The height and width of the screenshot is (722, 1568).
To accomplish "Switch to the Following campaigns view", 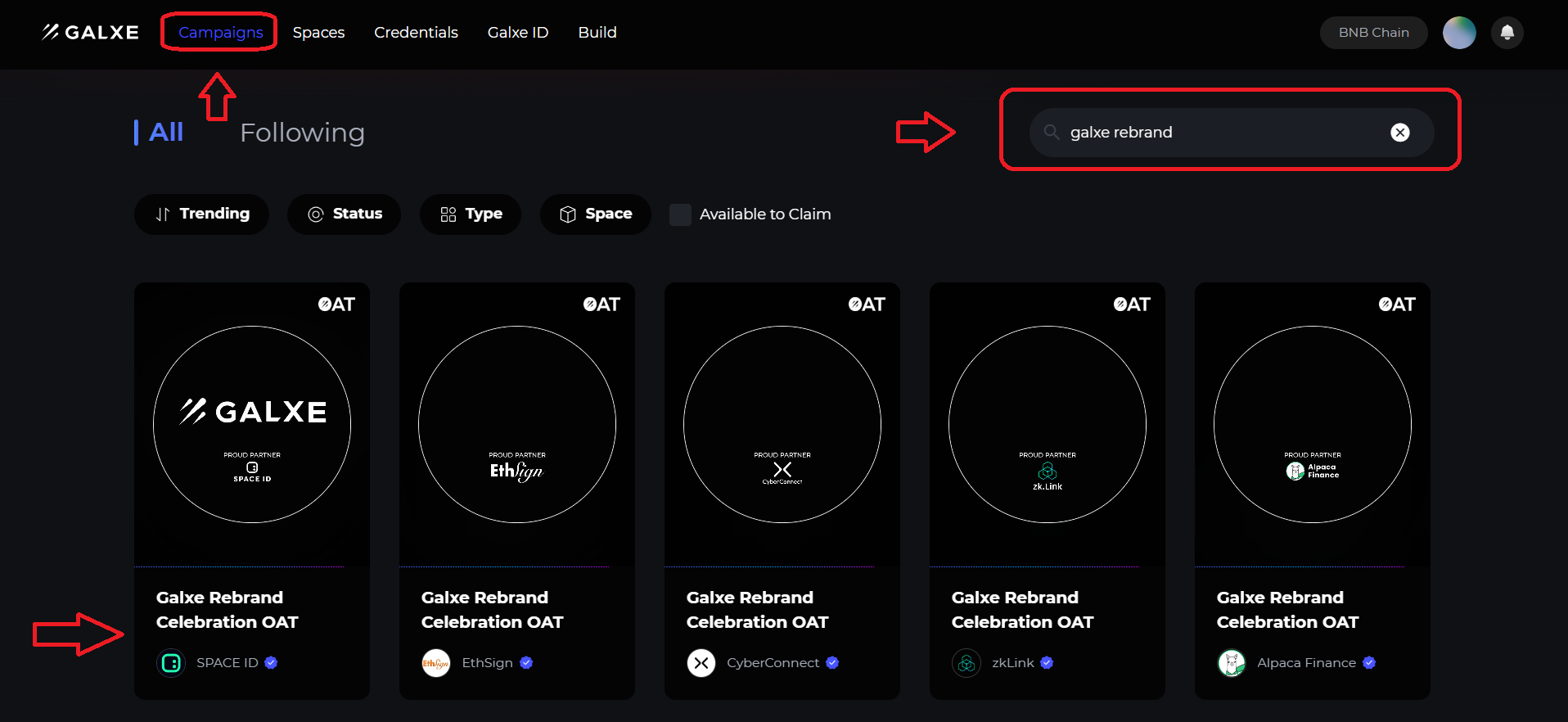I will 302,133.
